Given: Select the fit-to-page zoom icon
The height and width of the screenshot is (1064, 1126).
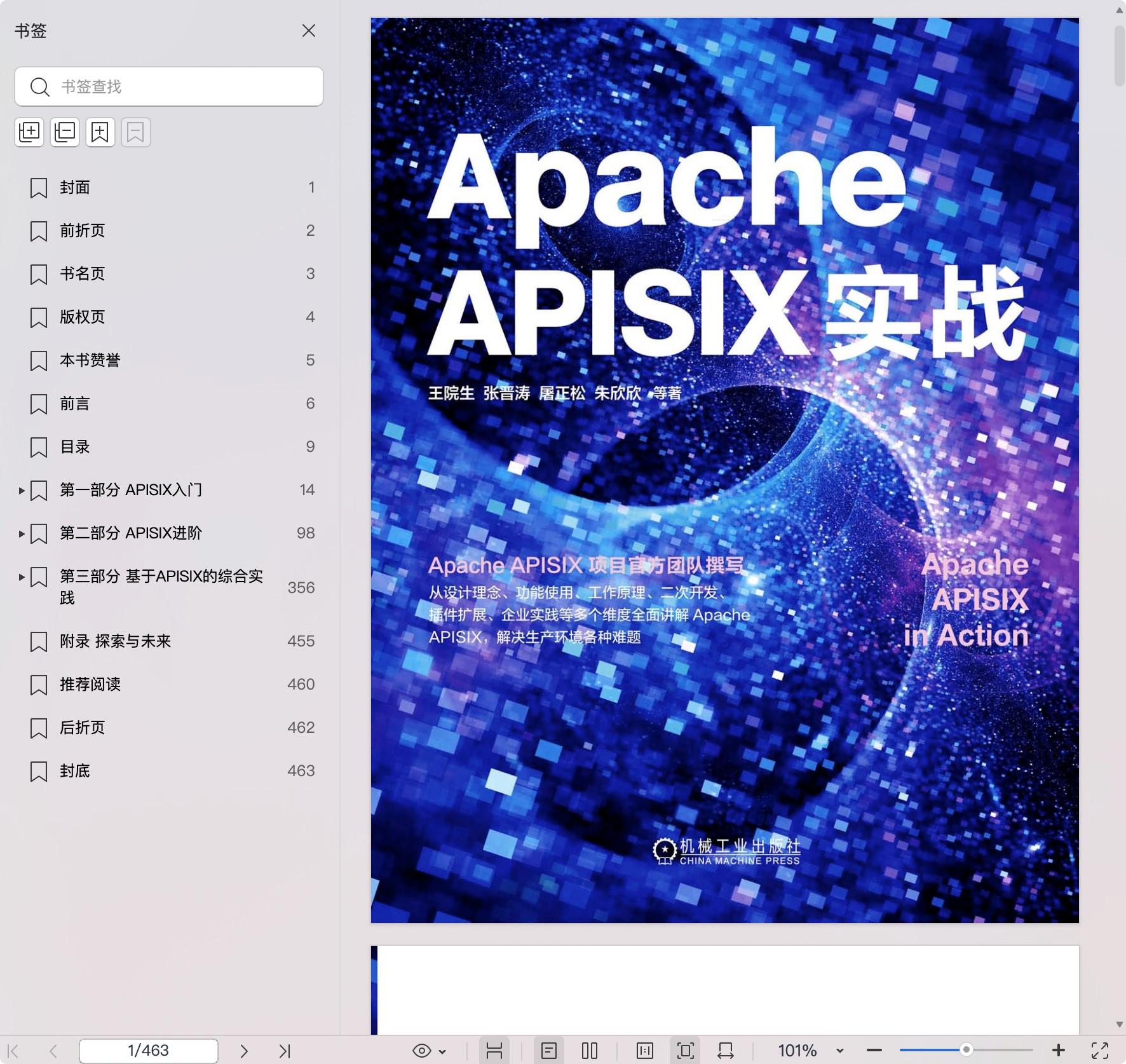Looking at the screenshot, I should [684, 1051].
